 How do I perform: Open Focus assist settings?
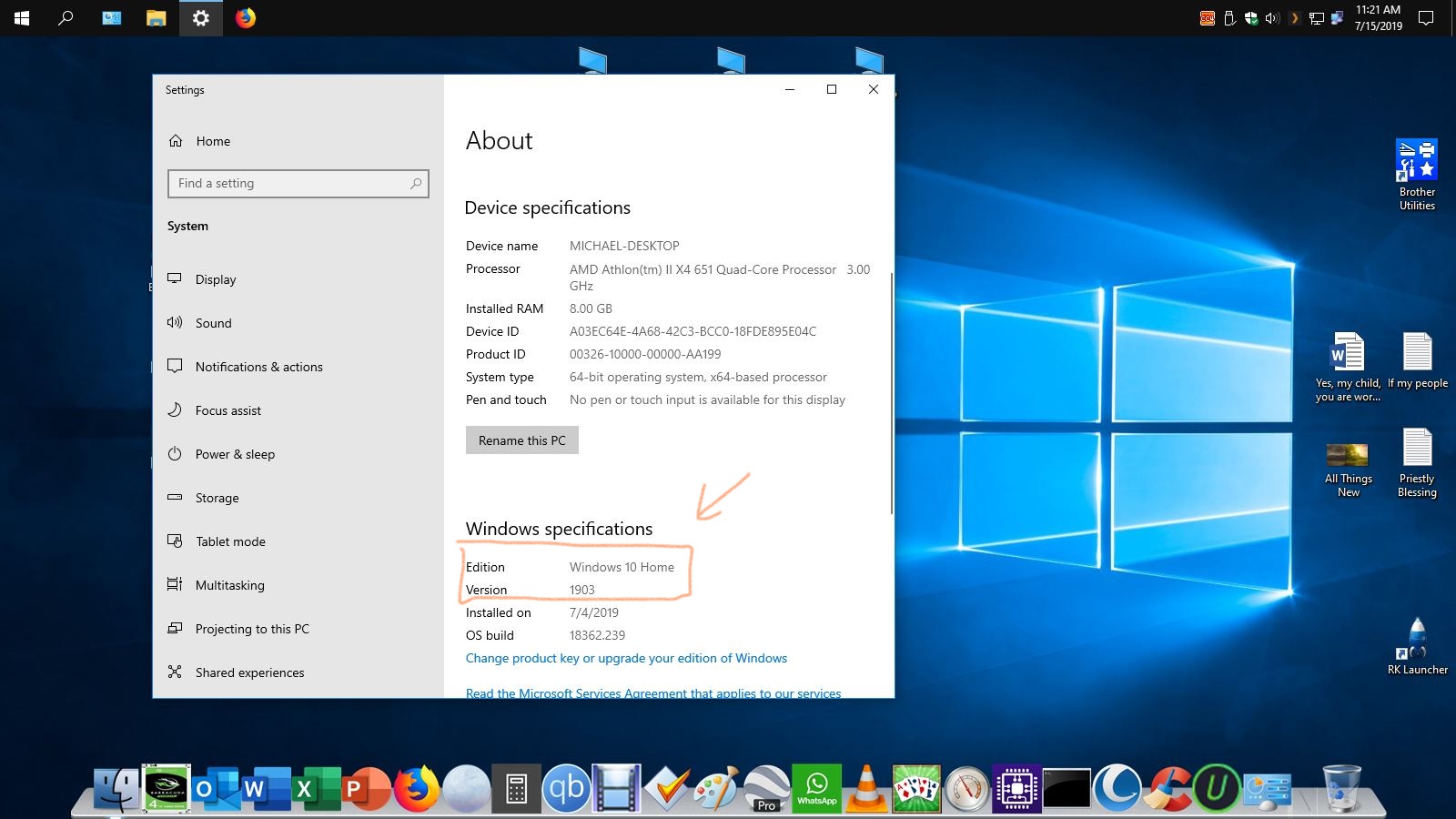(x=215, y=410)
